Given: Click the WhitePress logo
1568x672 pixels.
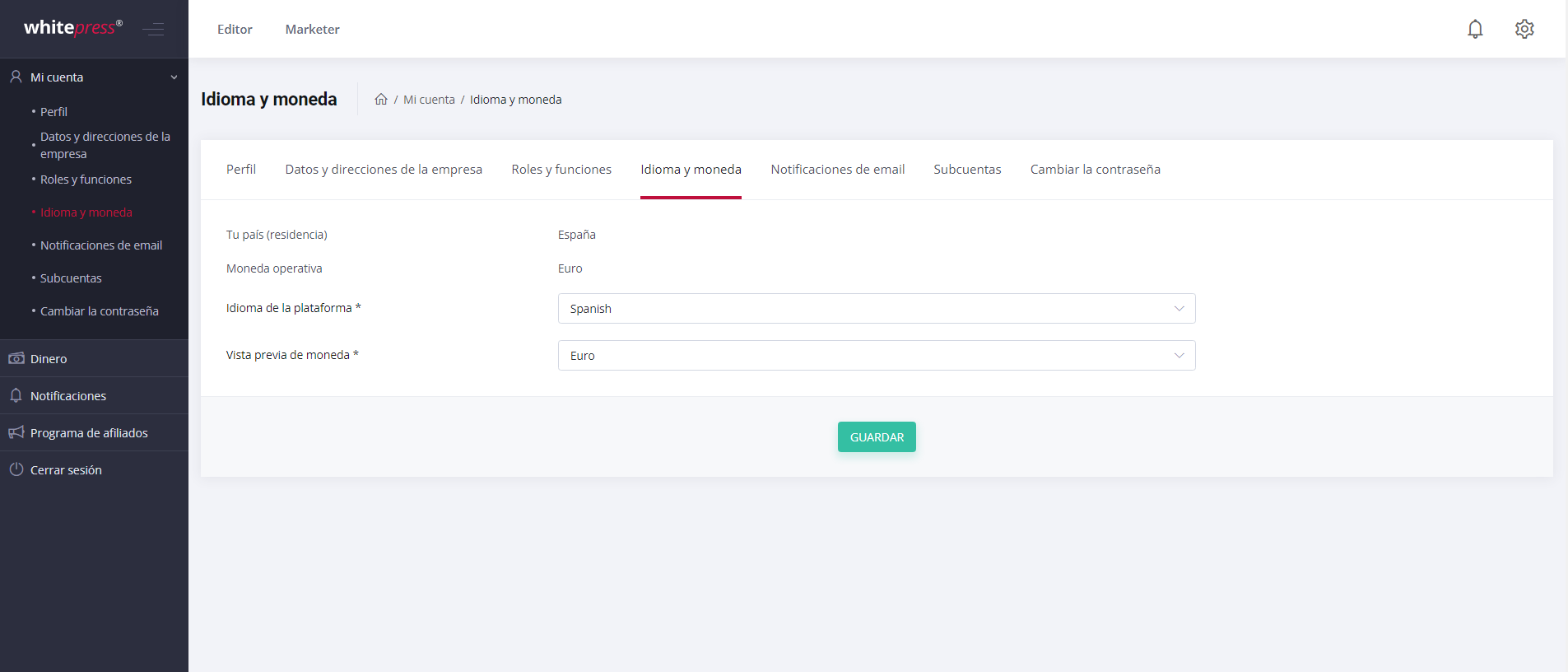Looking at the screenshot, I should point(73,28).
